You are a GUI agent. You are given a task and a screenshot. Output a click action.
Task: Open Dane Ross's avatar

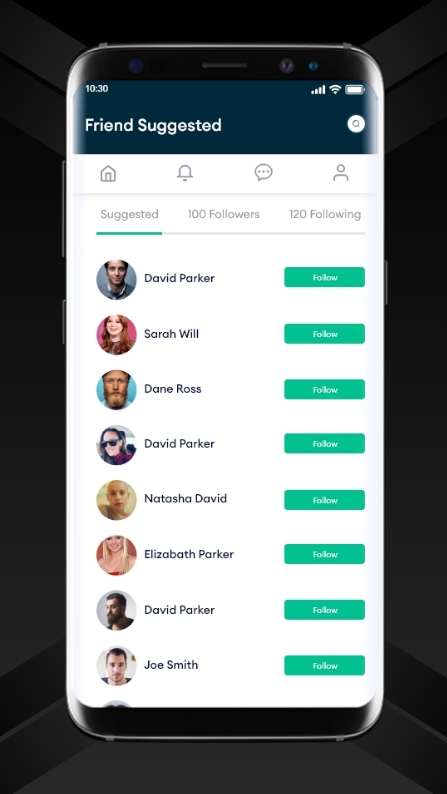(x=116, y=389)
